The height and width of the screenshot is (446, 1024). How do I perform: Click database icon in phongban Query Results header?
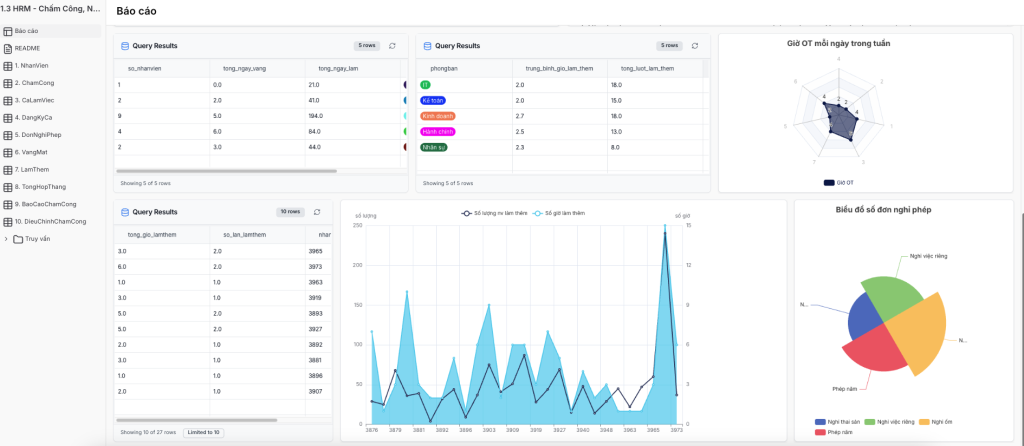[427, 46]
